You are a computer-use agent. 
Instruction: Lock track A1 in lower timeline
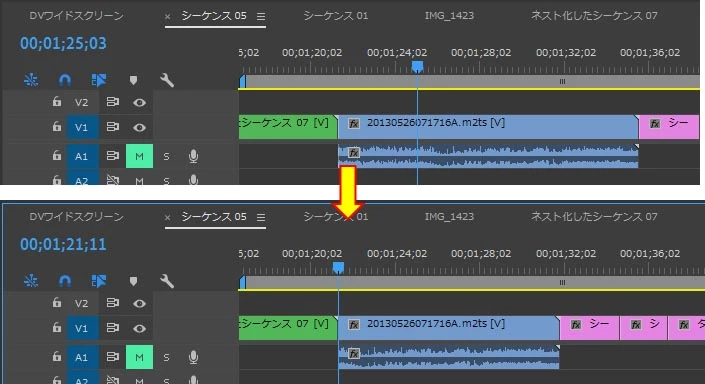[x=57, y=357]
